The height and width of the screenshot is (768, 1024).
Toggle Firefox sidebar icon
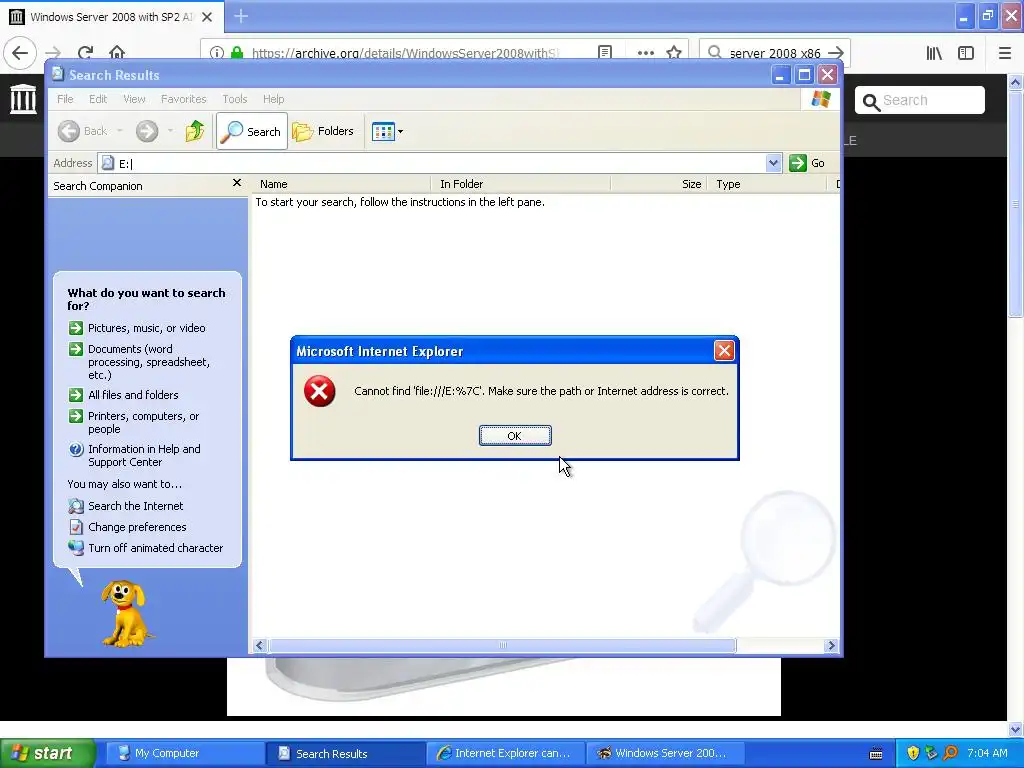click(x=966, y=53)
